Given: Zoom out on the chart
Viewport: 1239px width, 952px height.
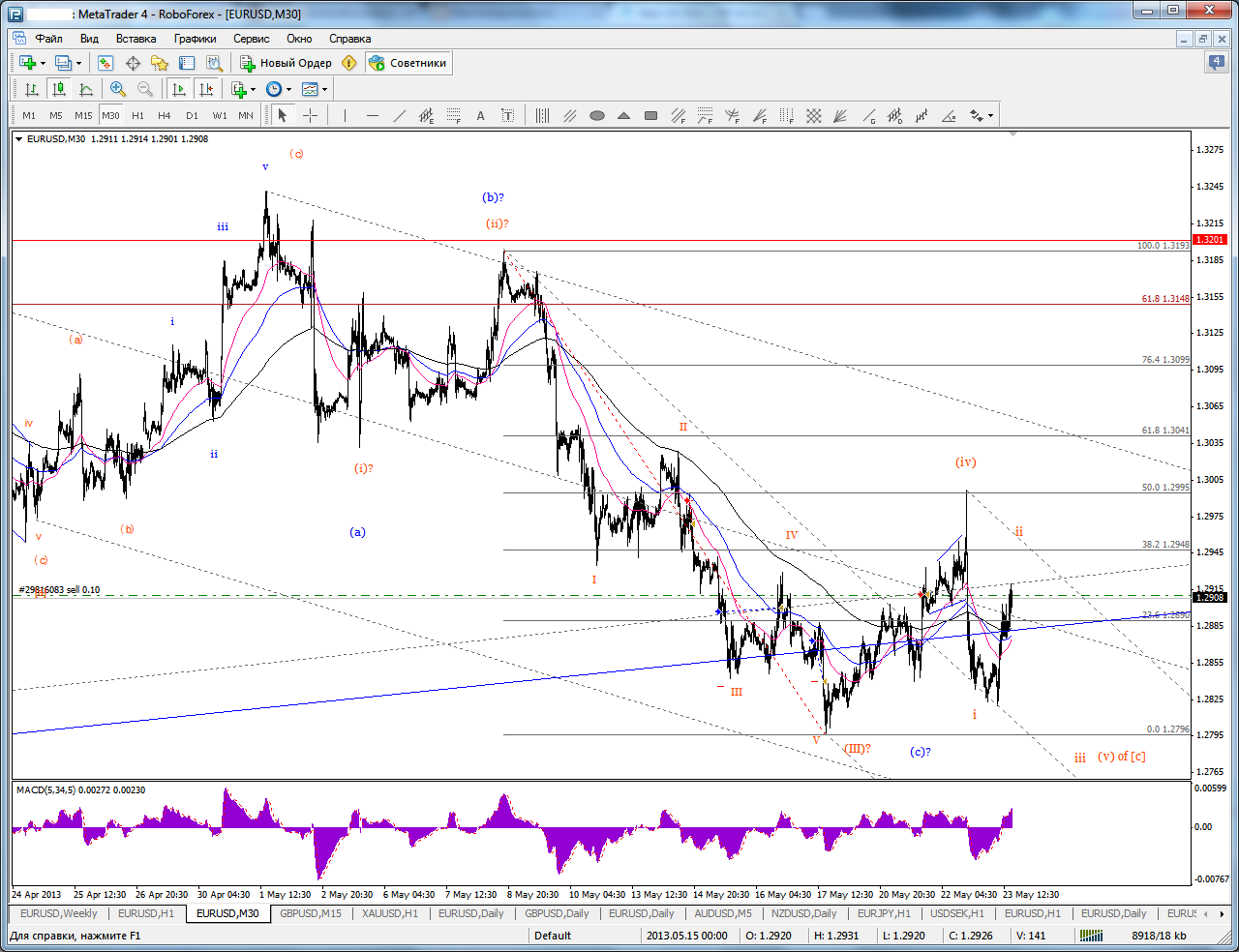Looking at the screenshot, I should [145, 89].
